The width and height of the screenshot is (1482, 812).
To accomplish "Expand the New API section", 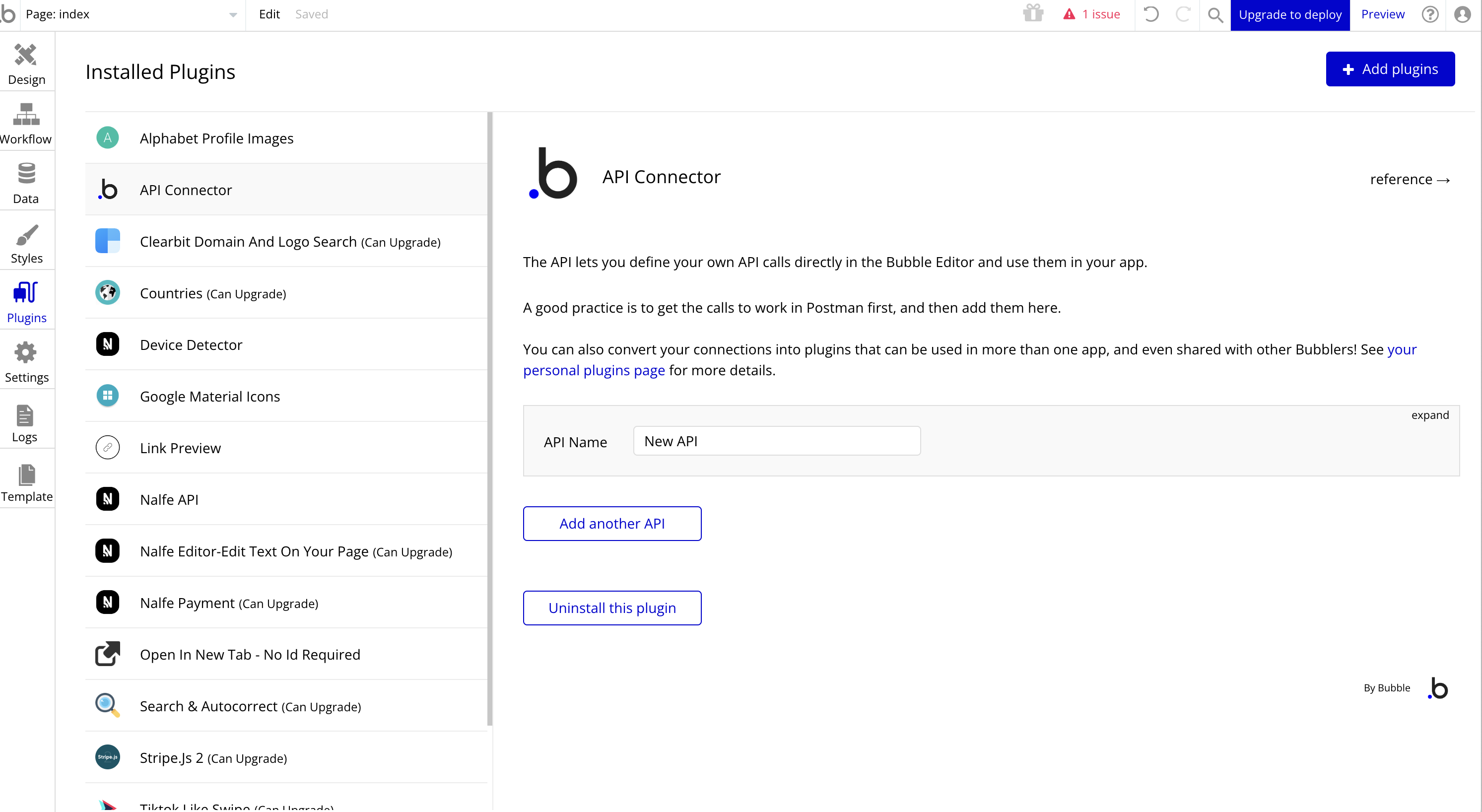I will tap(1430, 415).
